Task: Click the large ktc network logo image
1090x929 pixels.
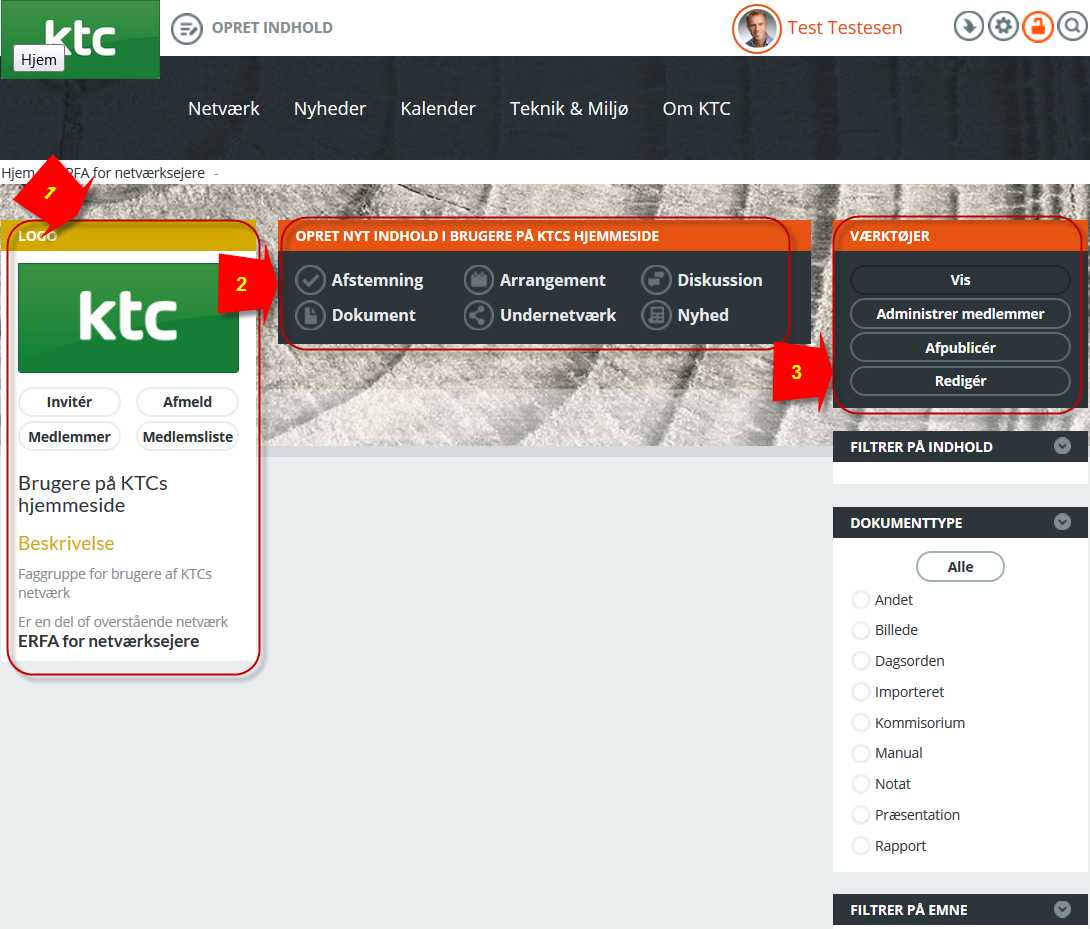Action: click(x=129, y=318)
